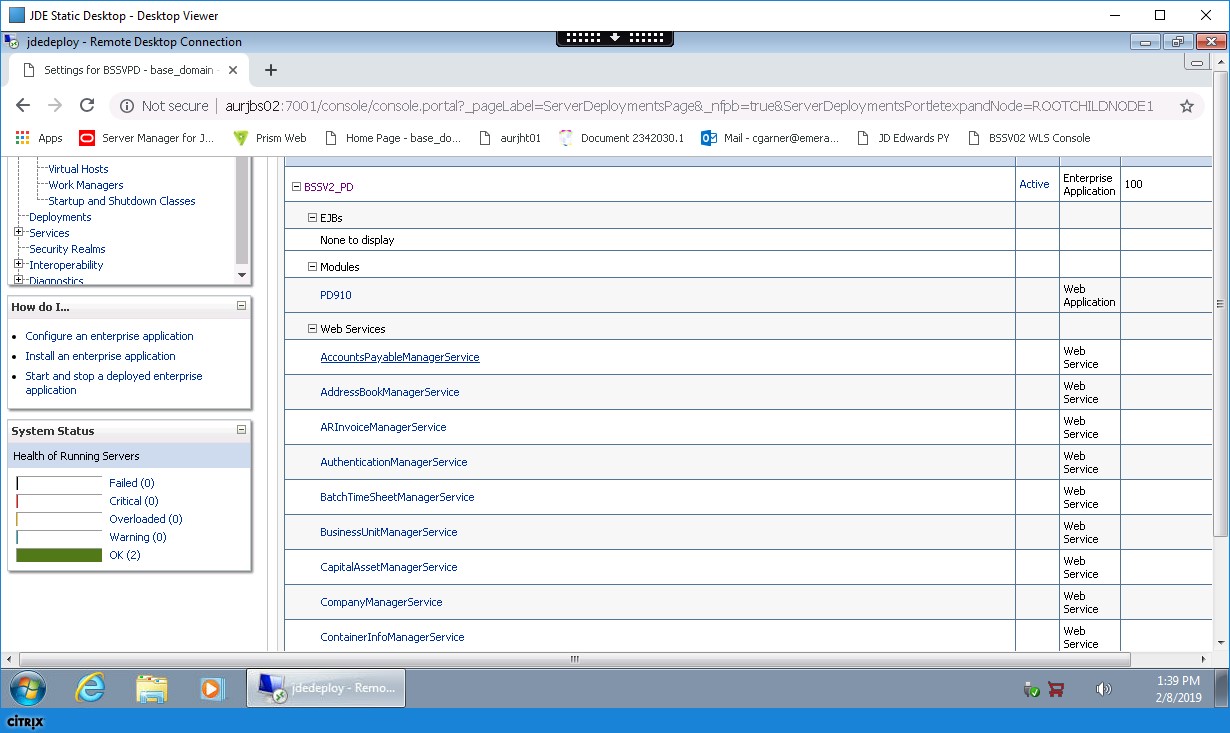Open Windows Media Player from taskbar

[x=212, y=688]
